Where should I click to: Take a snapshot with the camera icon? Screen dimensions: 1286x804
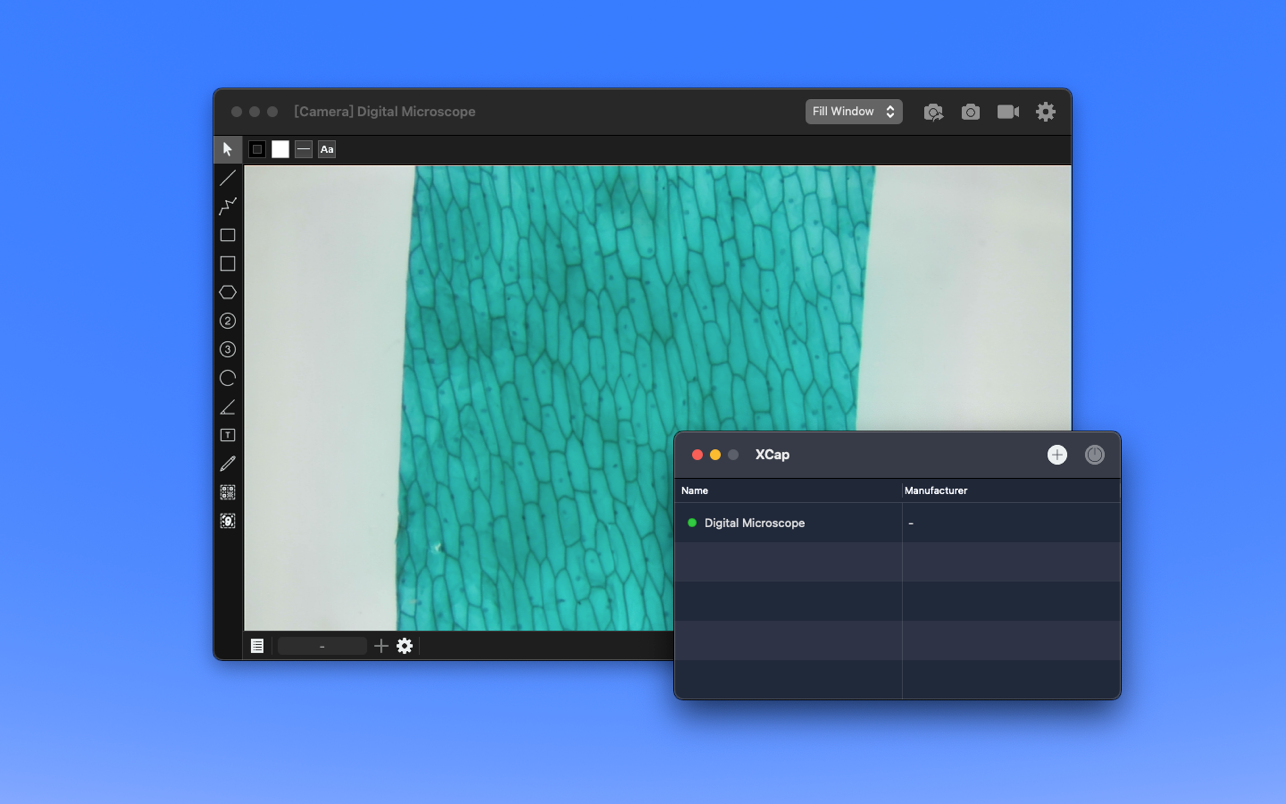970,112
